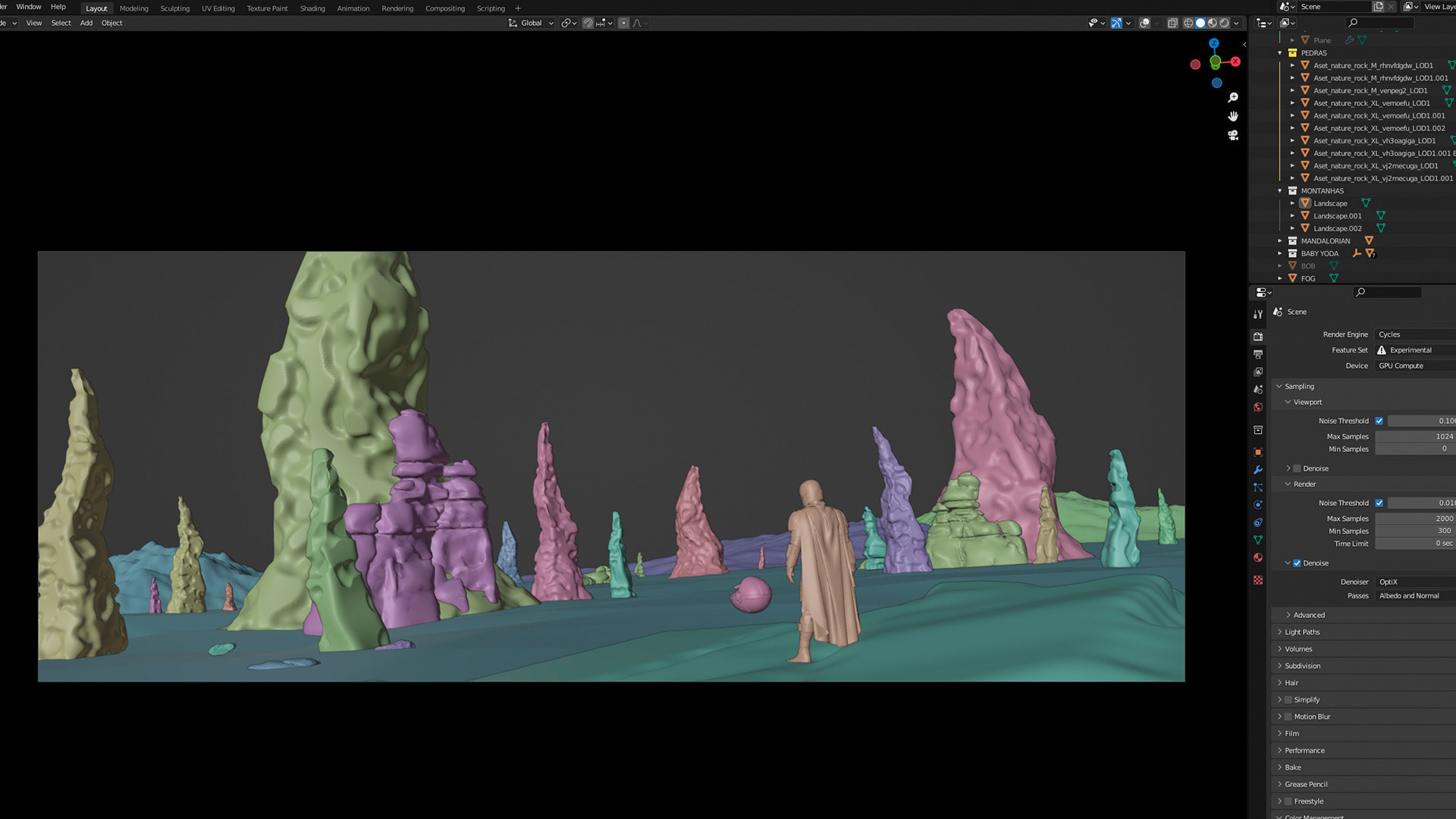Viewport: 1456px width, 819px height.
Task: Open the Output properties printer tab
Action: pos(1258,354)
